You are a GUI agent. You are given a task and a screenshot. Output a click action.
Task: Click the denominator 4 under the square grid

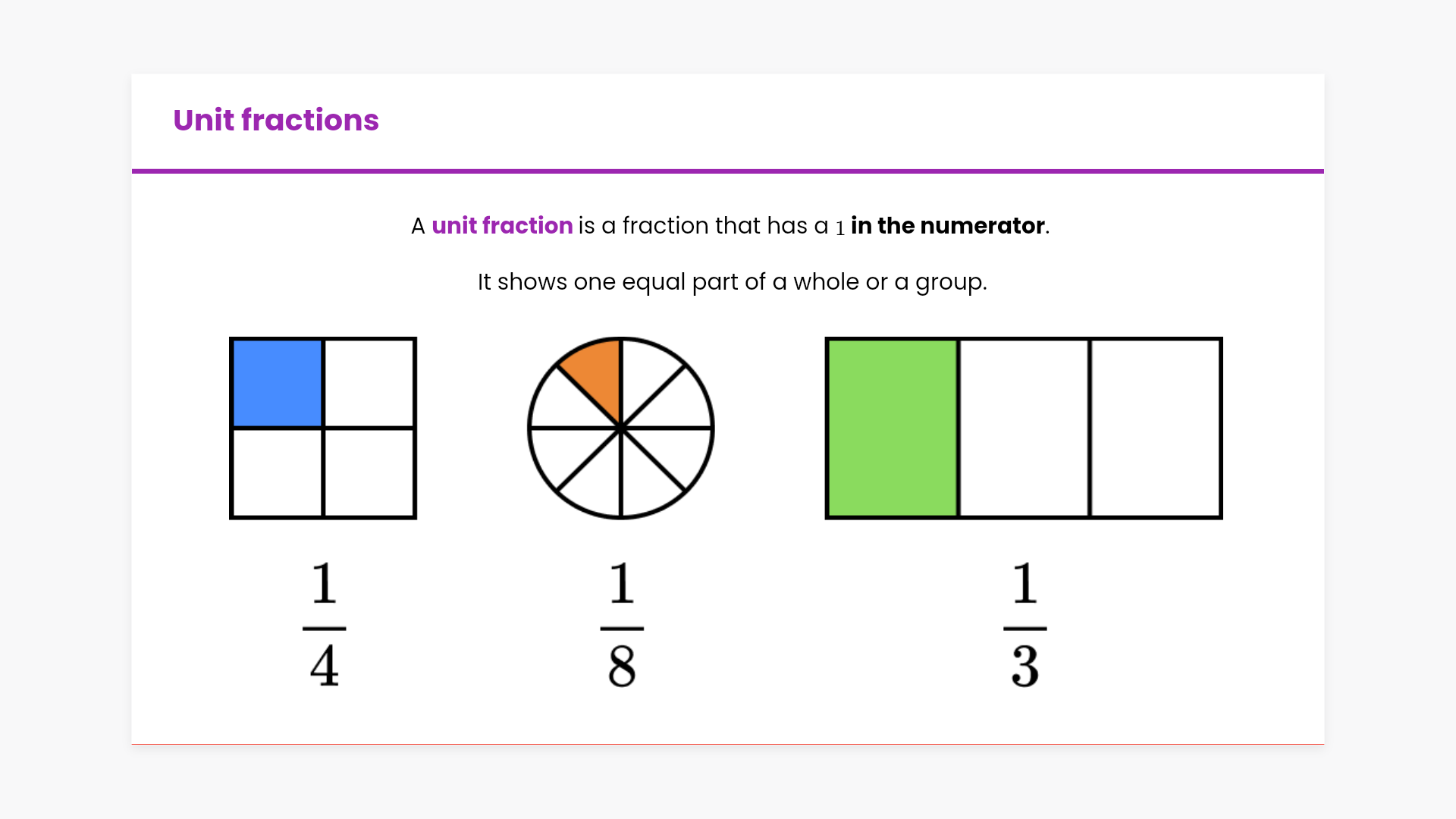click(325, 667)
